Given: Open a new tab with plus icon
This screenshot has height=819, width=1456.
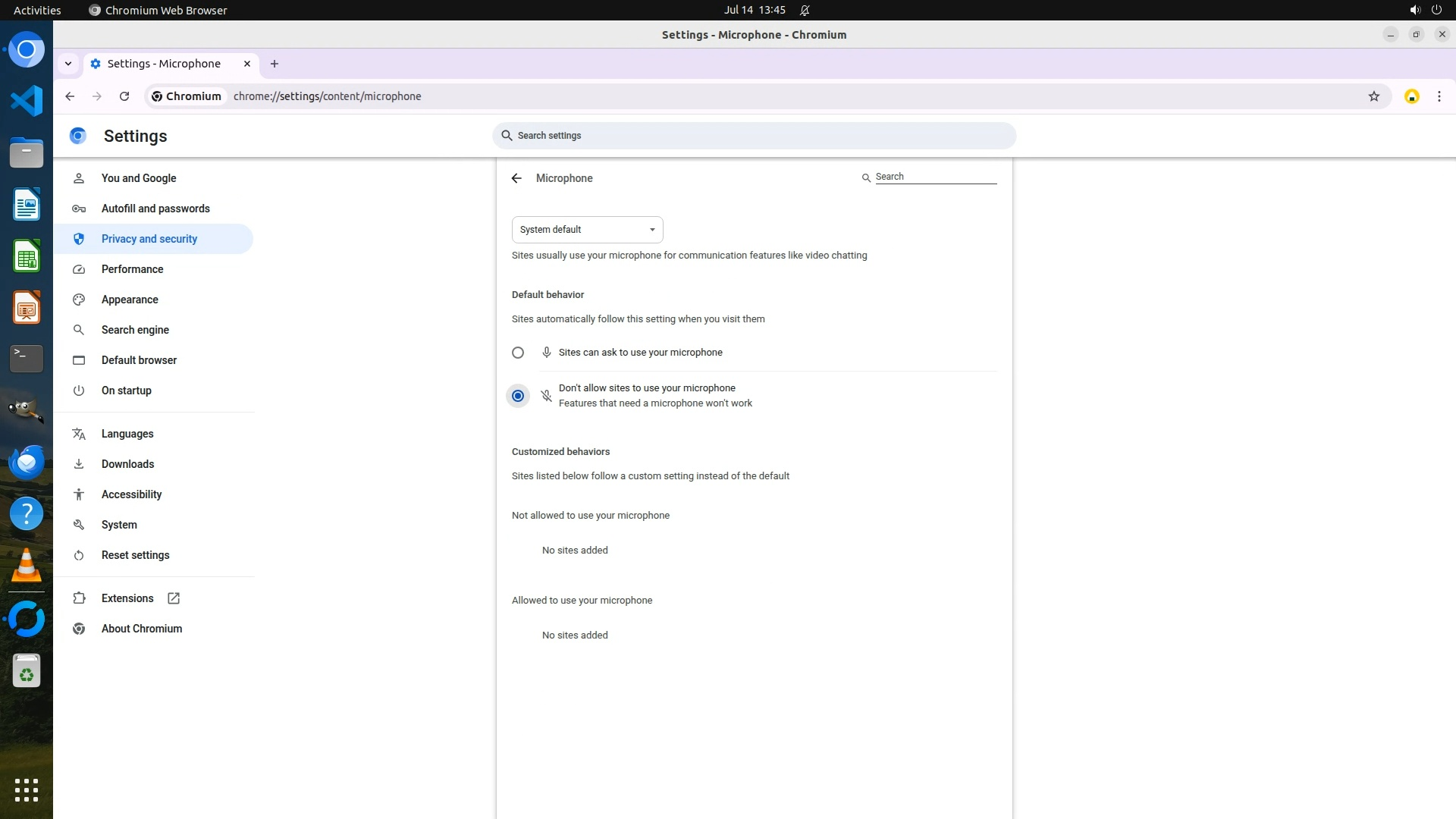Looking at the screenshot, I should (x=275, y=64).
